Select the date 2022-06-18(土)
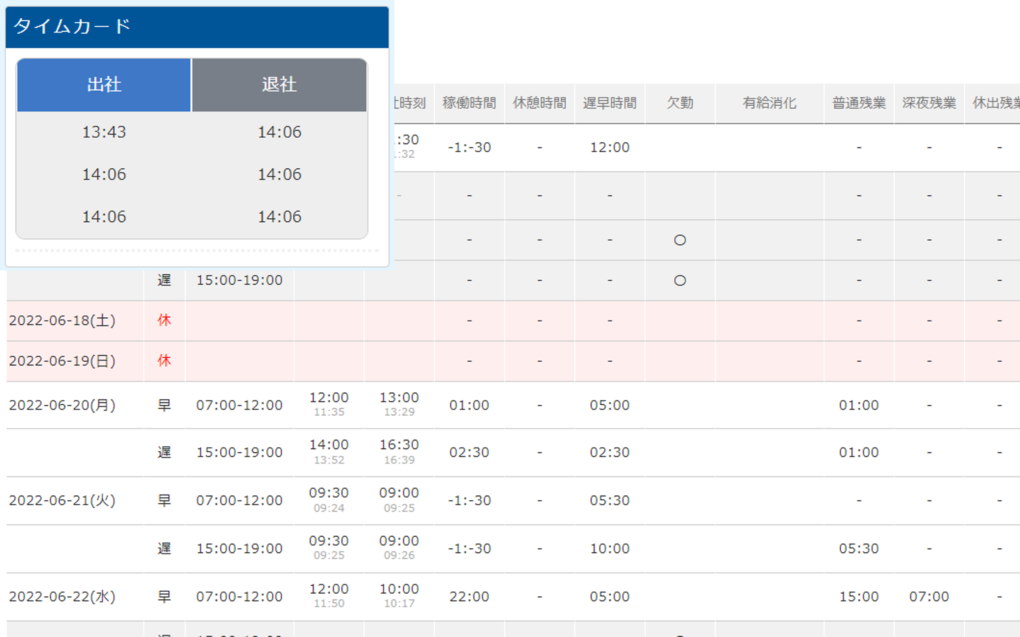The image size is (1020, 637). (62, 320)
